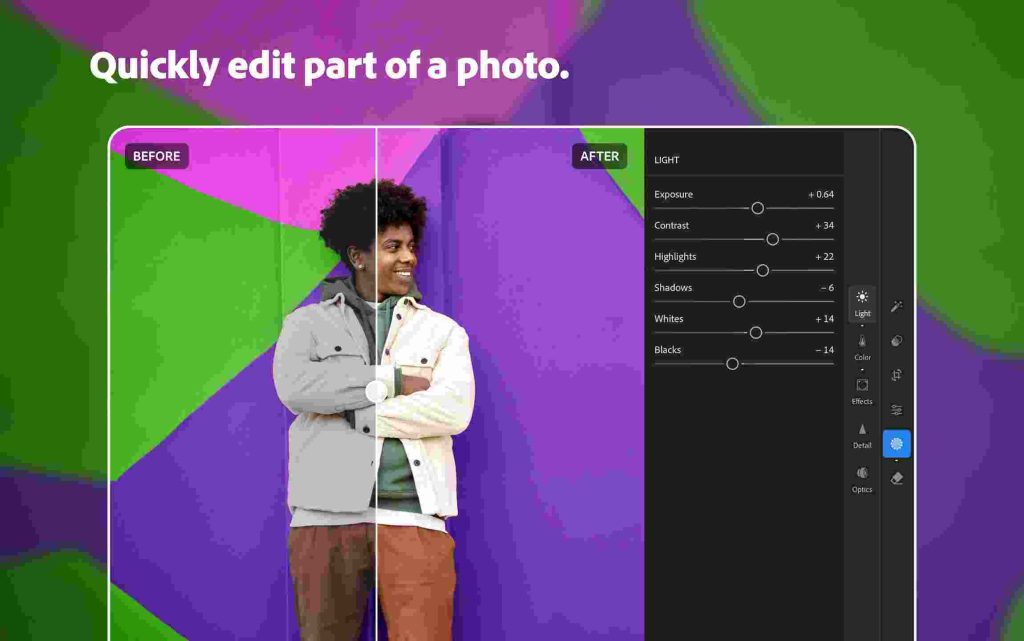
Task: Select the edit sliders icon
Action: click(897, 410)
